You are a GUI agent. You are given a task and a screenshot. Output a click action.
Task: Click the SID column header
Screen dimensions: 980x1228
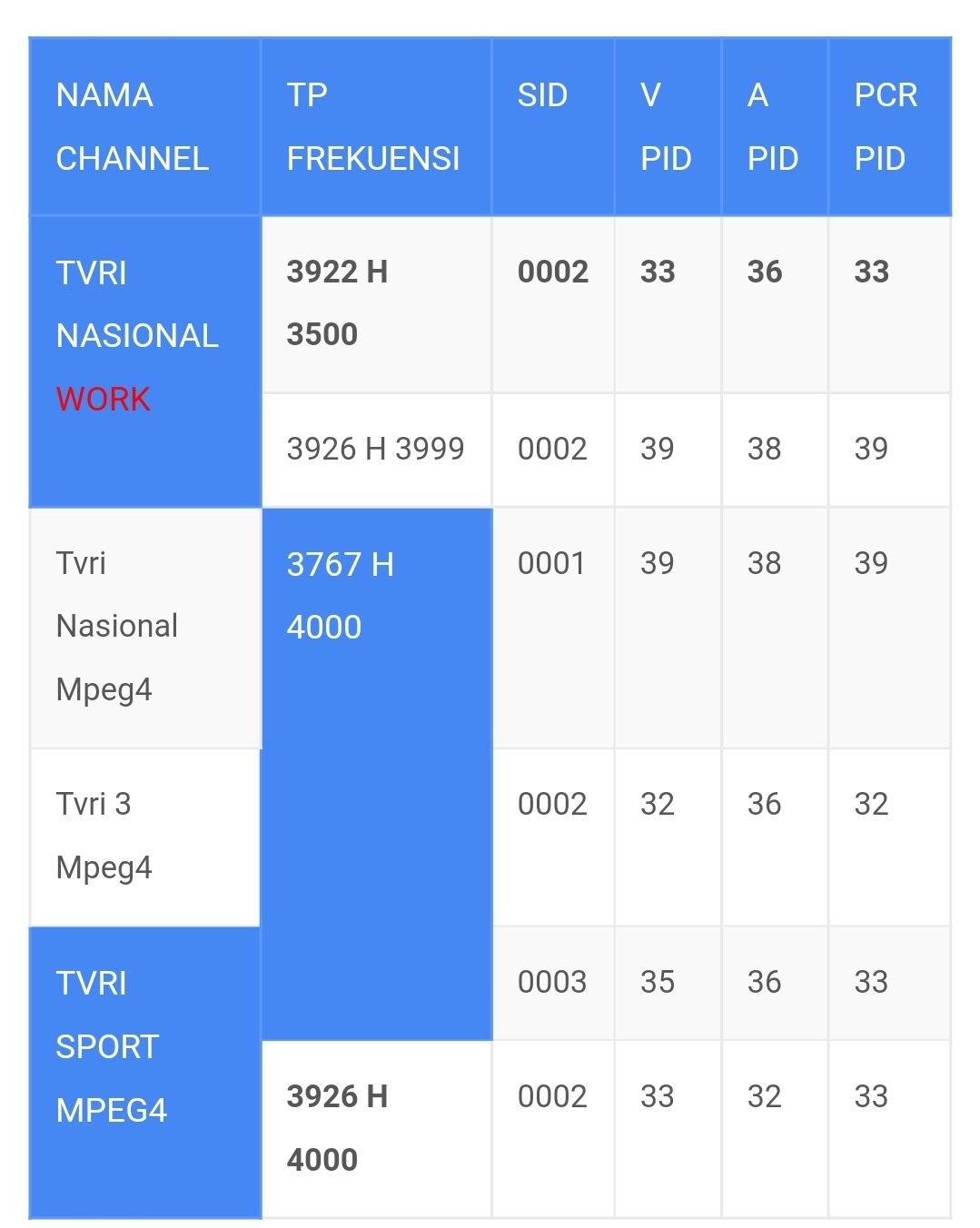coord(553,126)
